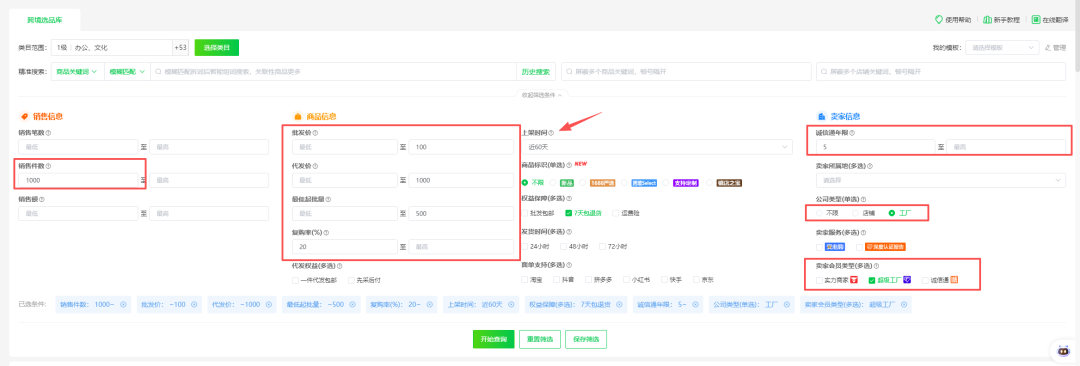Open the 我的模板 template dropdown
Image resolution: width=1080 pixels, height=366 pixels.
[1002, 48]
